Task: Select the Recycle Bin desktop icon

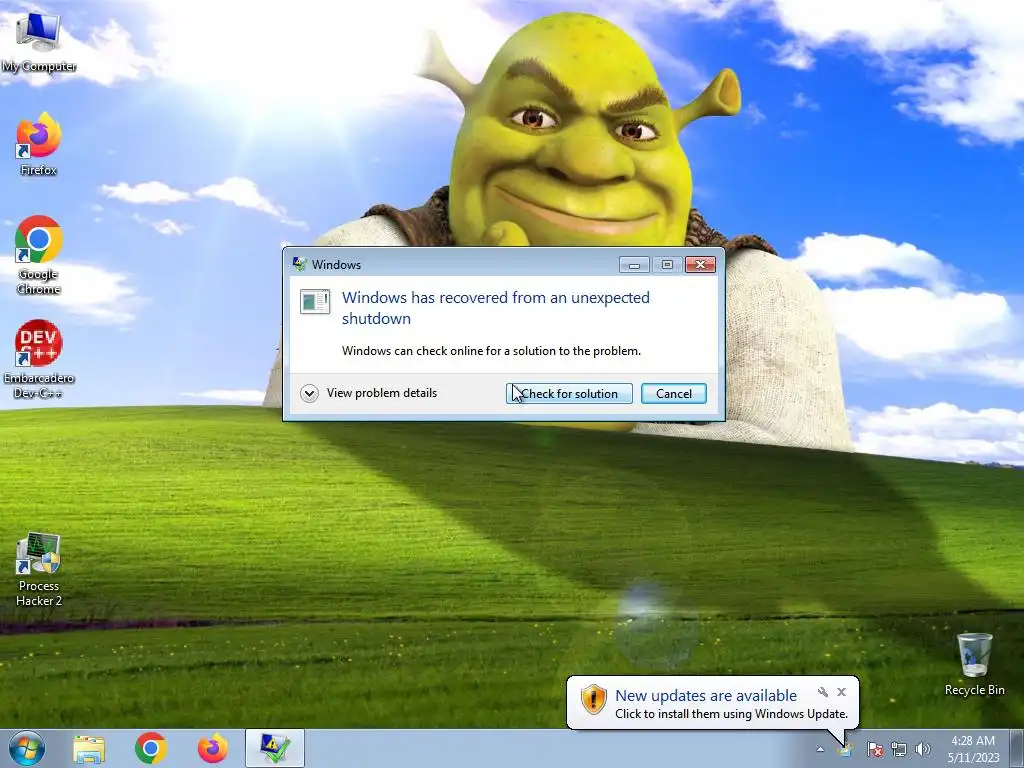Action: (x=974, y=664)
